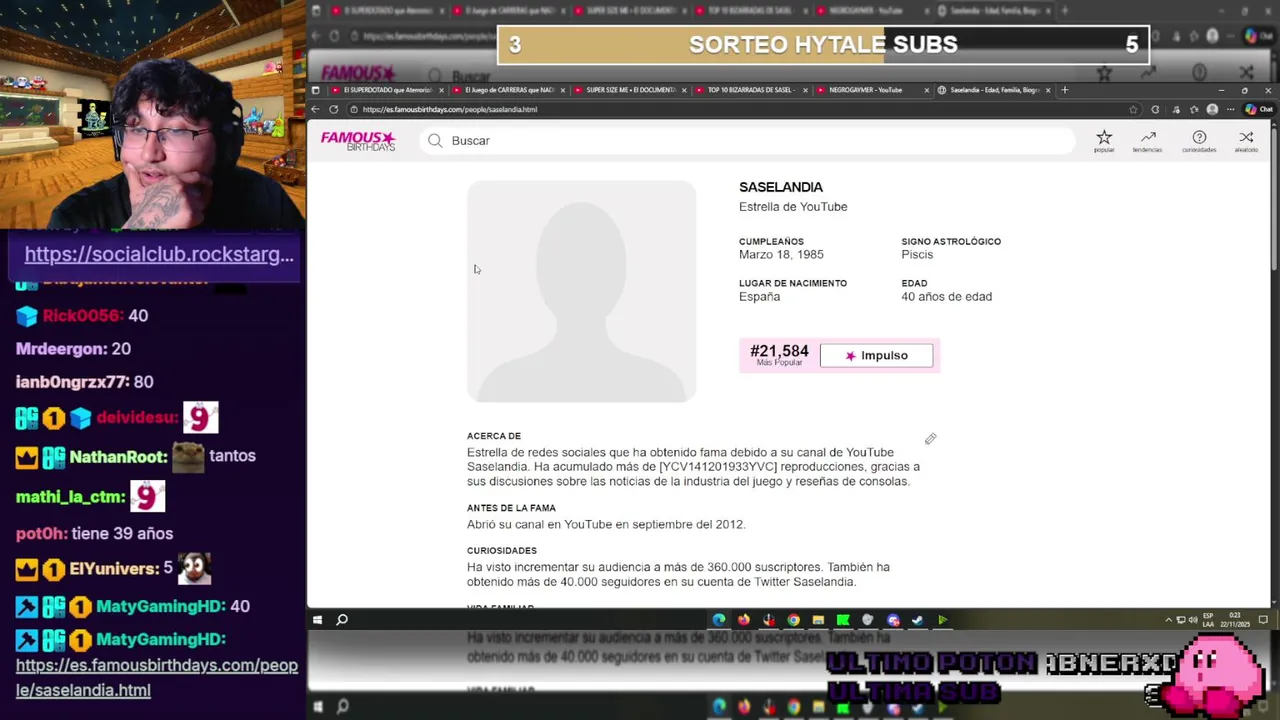Image resolution: width=1280 pixels, height=720 pixels.
Task: Click the taskbar search magnifier
Action: pos(342,620)
